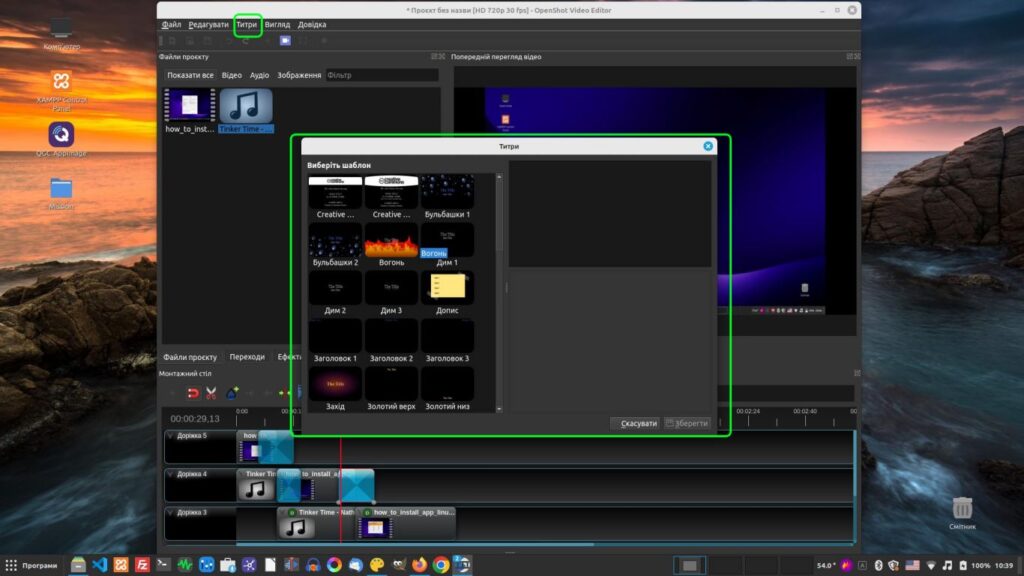Open Google Chrome from the taskbar
The width and height of the screenshot is (1024, 576).
pos(441,565)
